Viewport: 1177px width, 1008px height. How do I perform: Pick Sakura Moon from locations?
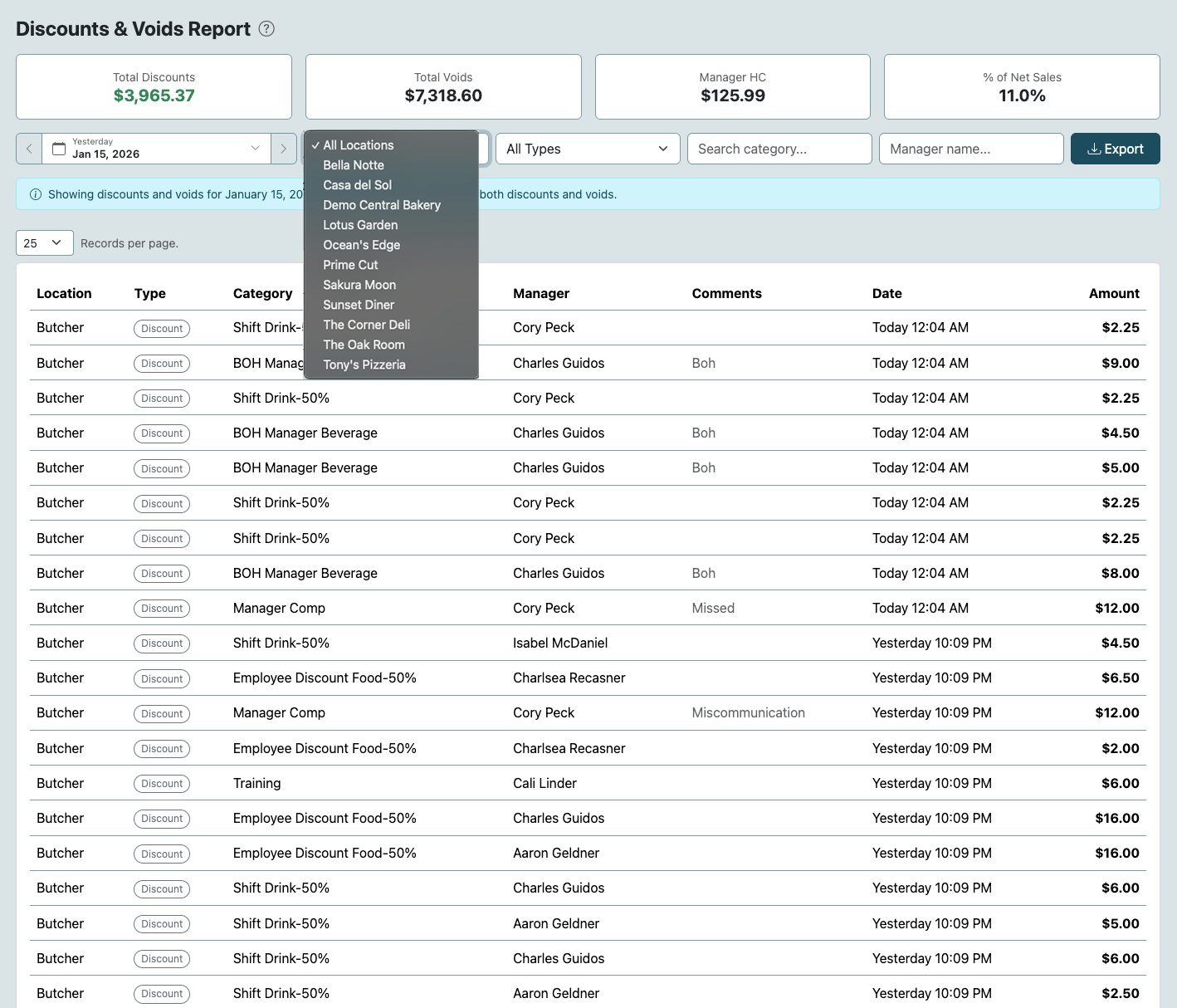359,285
